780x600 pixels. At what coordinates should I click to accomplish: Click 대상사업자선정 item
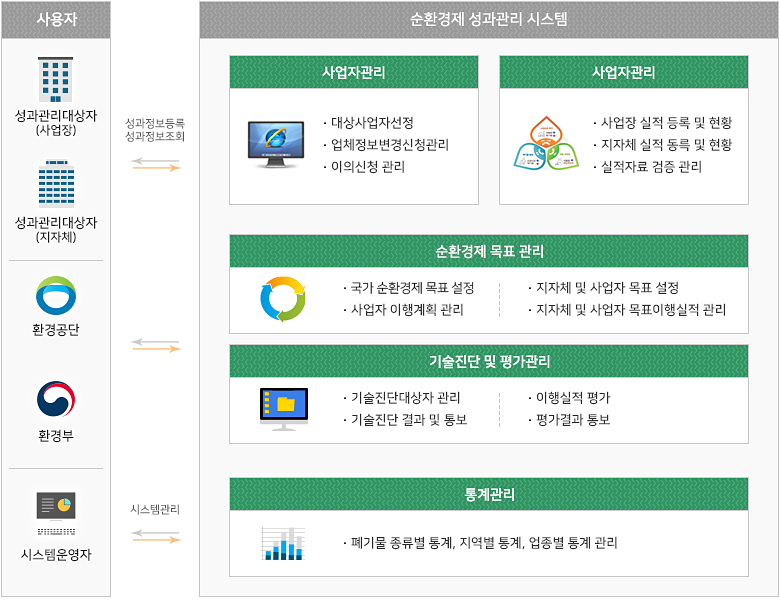click(x=372, y=122)
